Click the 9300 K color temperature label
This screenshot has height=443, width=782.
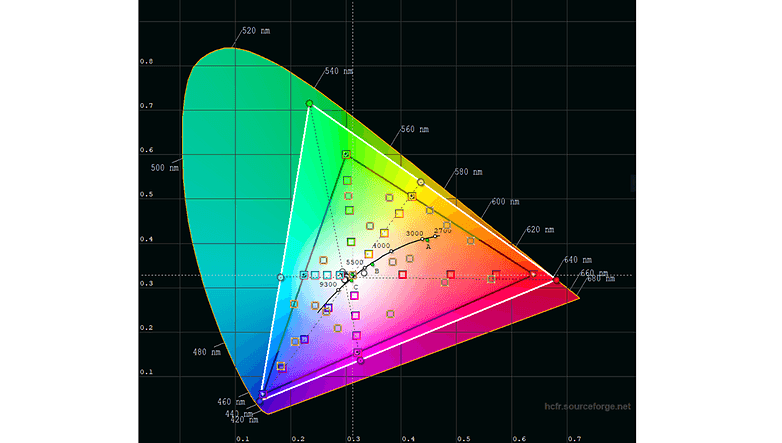click(x=328, y=285)
